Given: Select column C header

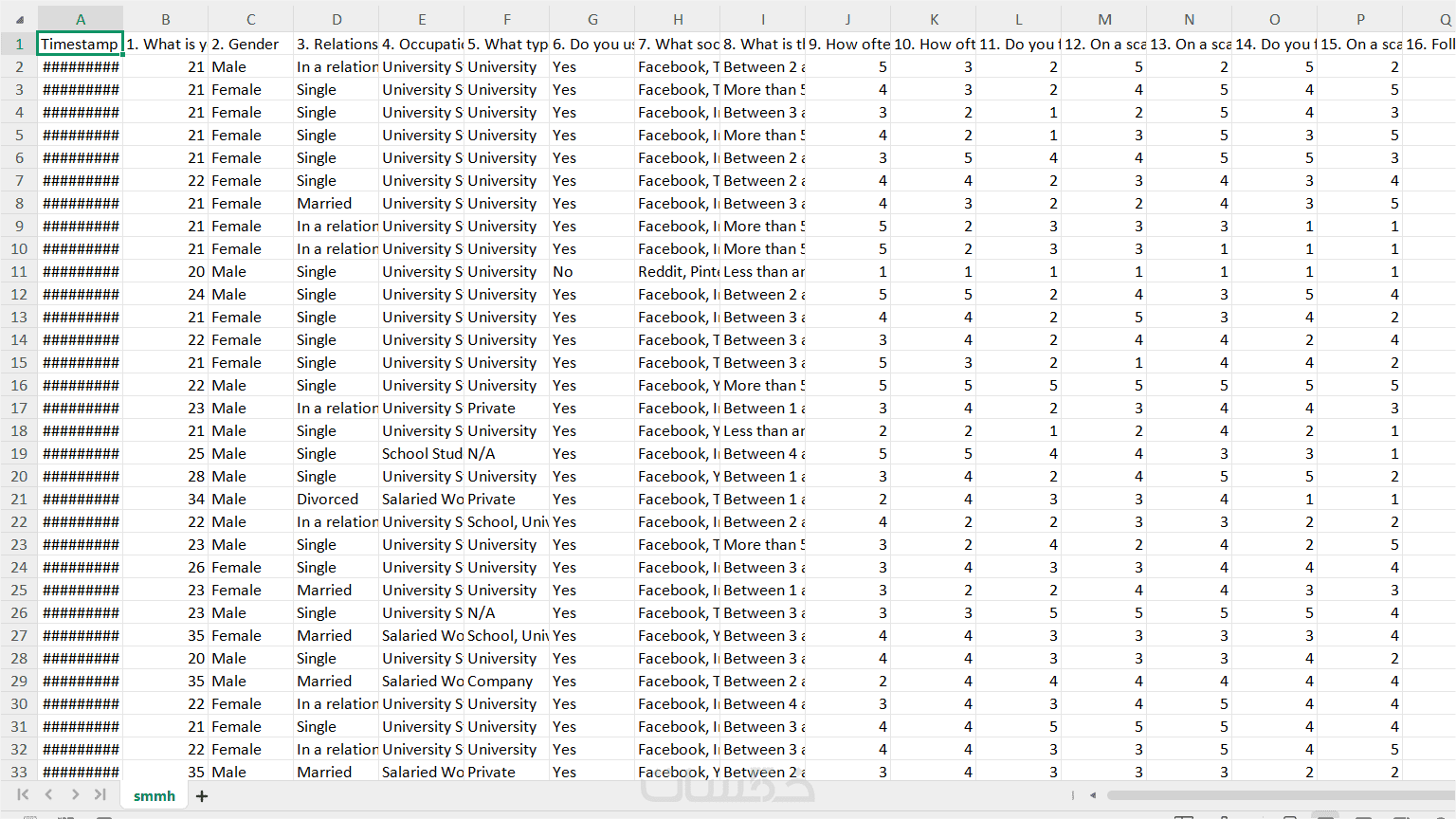Looking at the screenshot, I should click(251, 19).
